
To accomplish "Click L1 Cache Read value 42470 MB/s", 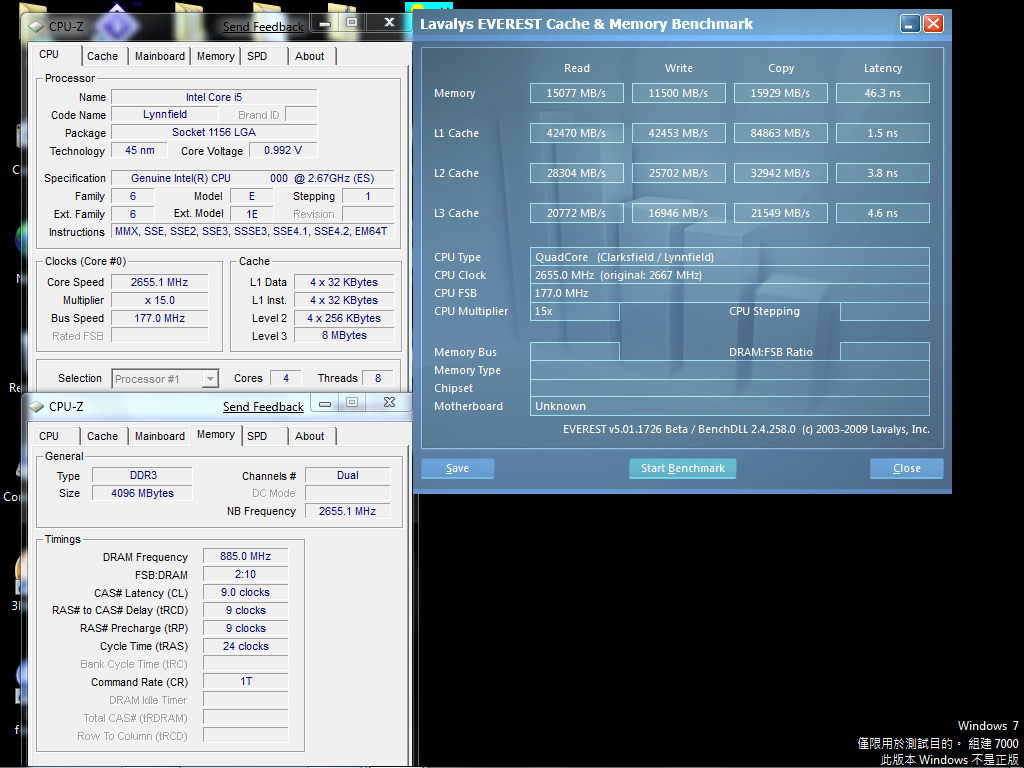I will coord(577,133).
